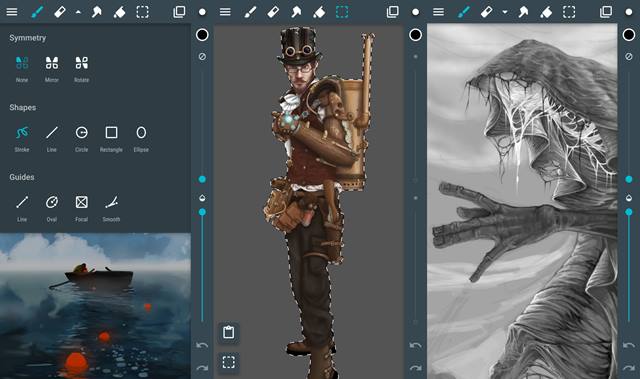
Task: Select the Mirror symmetry option
Action: pos(52,69)
